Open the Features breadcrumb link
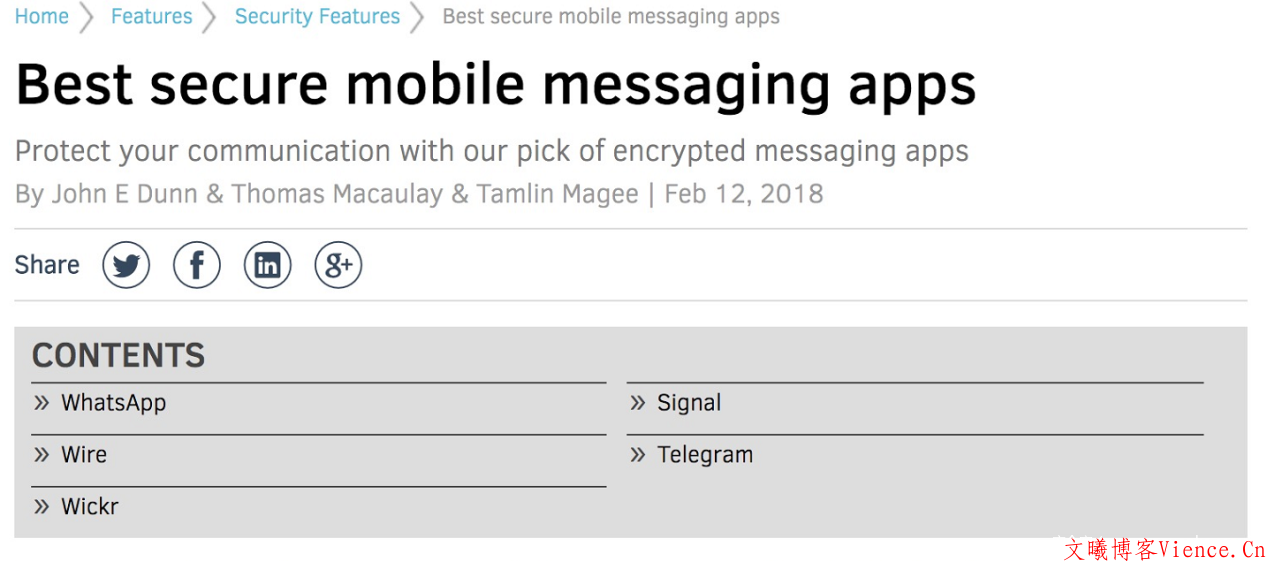 pos(151,17)
